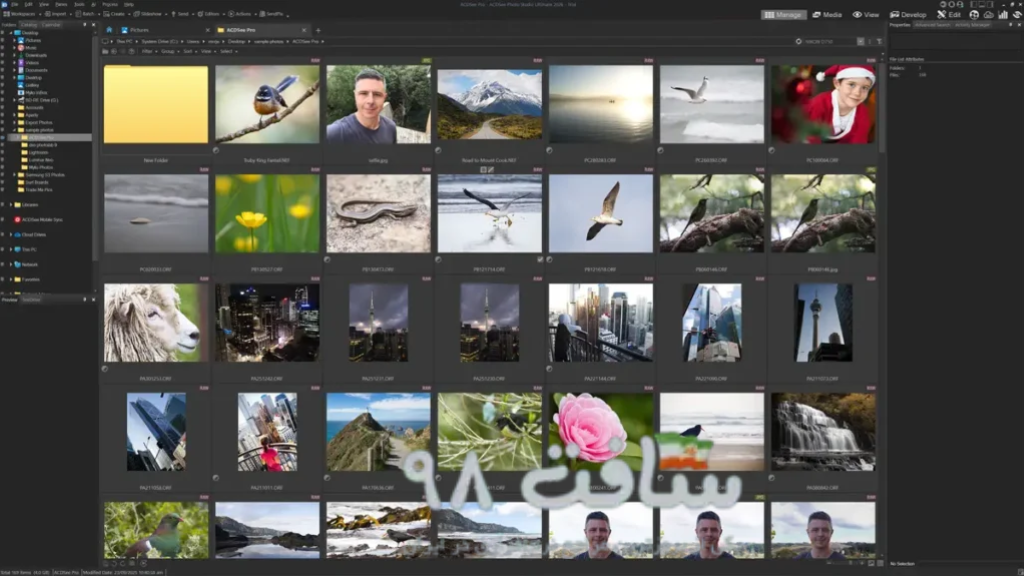Open the Workspaces toolbar dropdown
The height and width of the screenshot is (576, 1024).
(x=21, y=14)
